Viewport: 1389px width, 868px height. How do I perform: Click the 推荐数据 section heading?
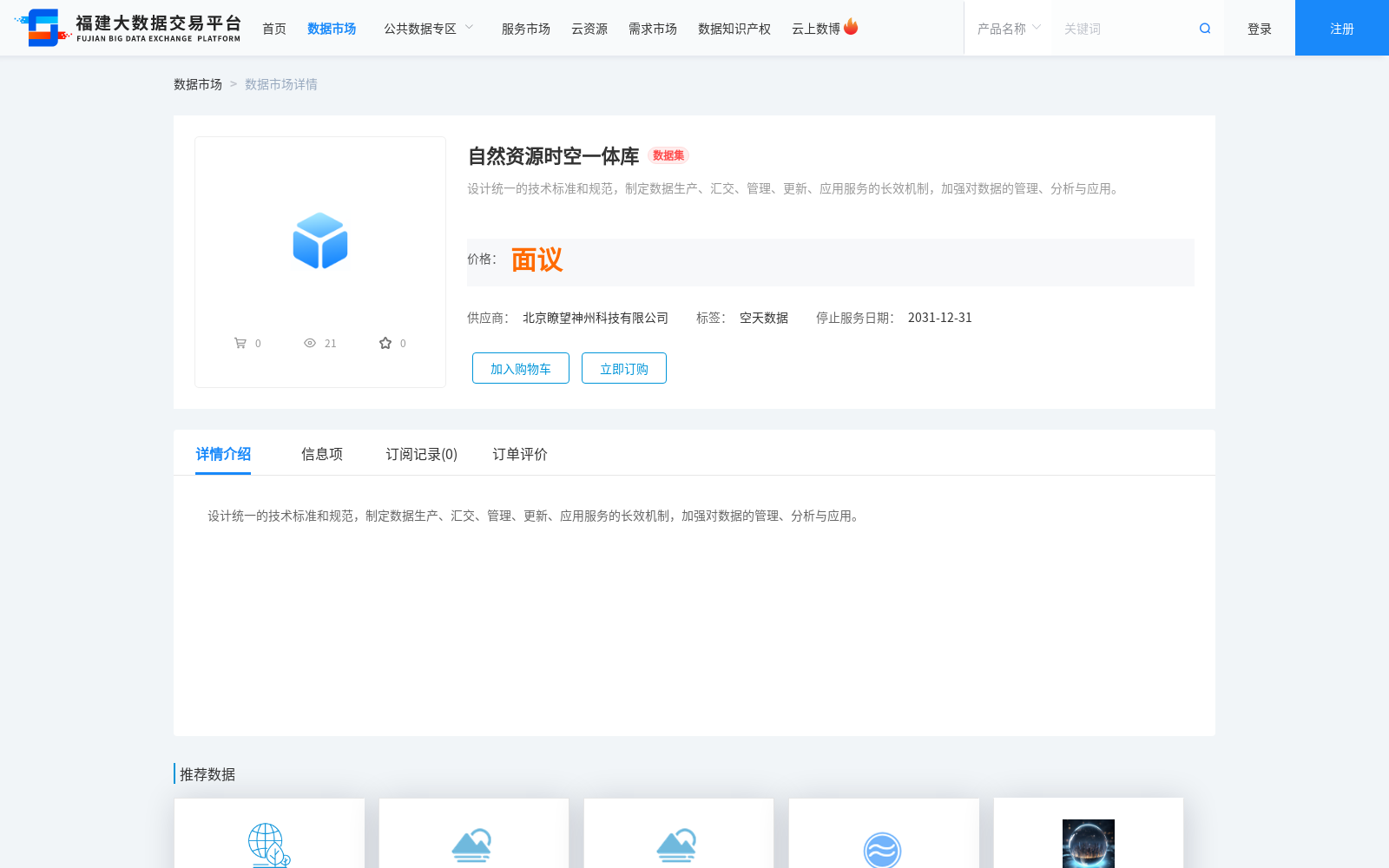point(207,774)
